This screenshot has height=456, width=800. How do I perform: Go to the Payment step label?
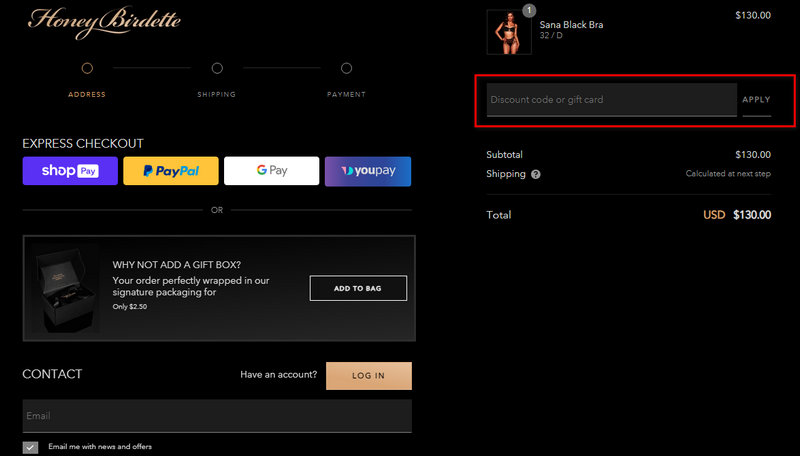pyautogui.click(x=346, y=95)
